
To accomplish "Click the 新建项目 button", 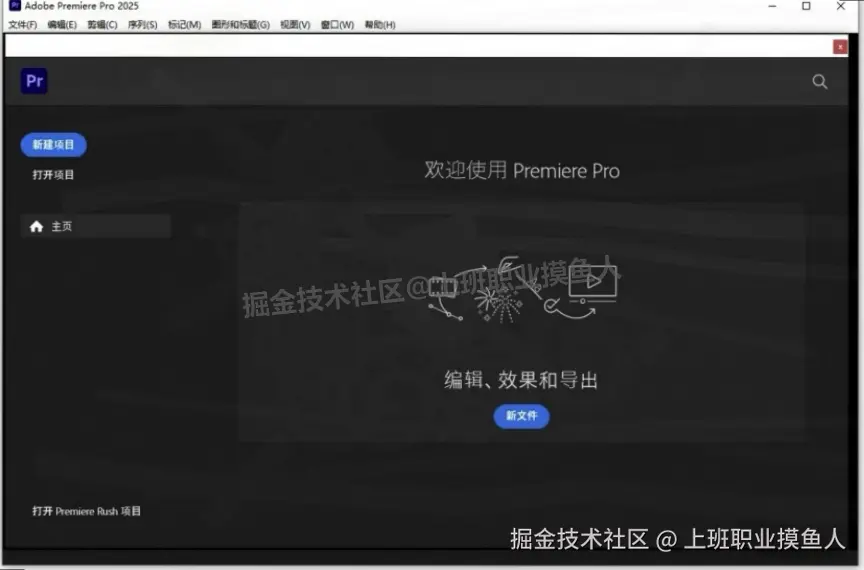I will [53, 145].
